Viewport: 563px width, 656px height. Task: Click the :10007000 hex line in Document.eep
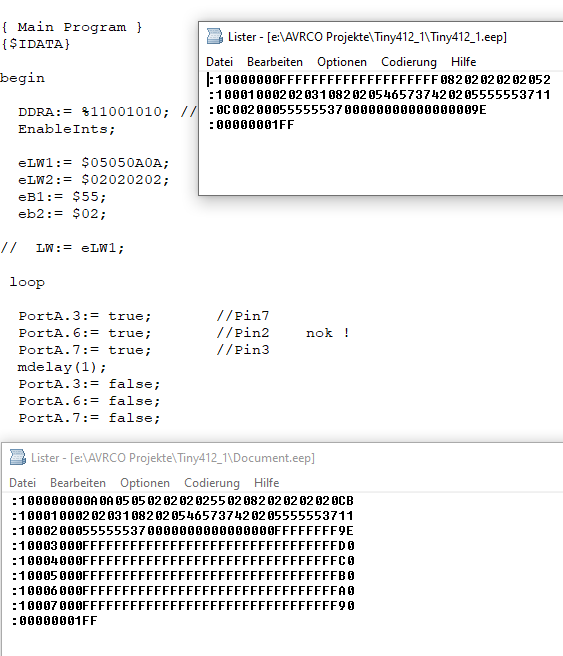pos(183,605)
